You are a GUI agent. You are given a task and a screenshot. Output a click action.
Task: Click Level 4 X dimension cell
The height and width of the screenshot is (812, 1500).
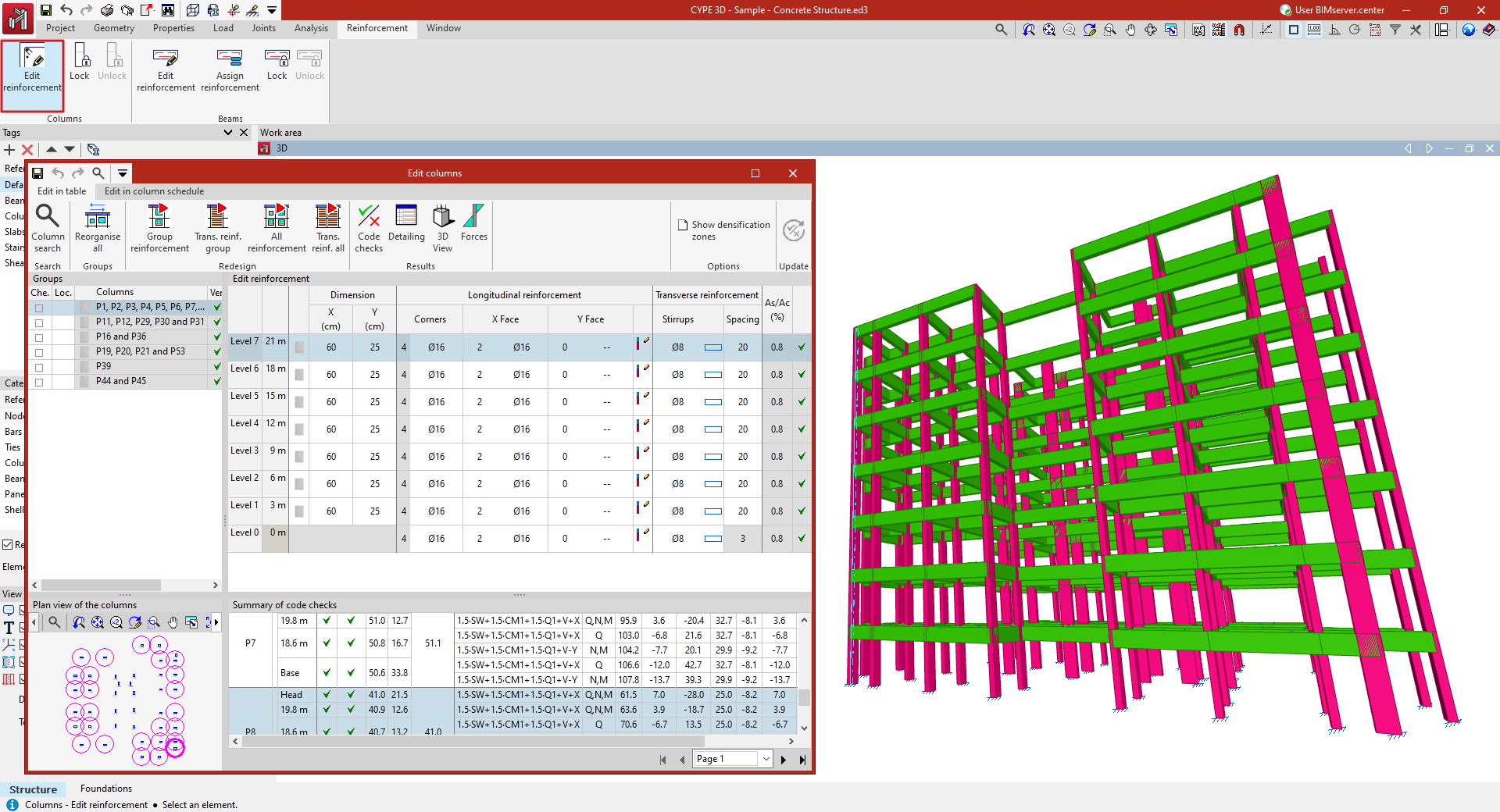(x=331, y=429)
